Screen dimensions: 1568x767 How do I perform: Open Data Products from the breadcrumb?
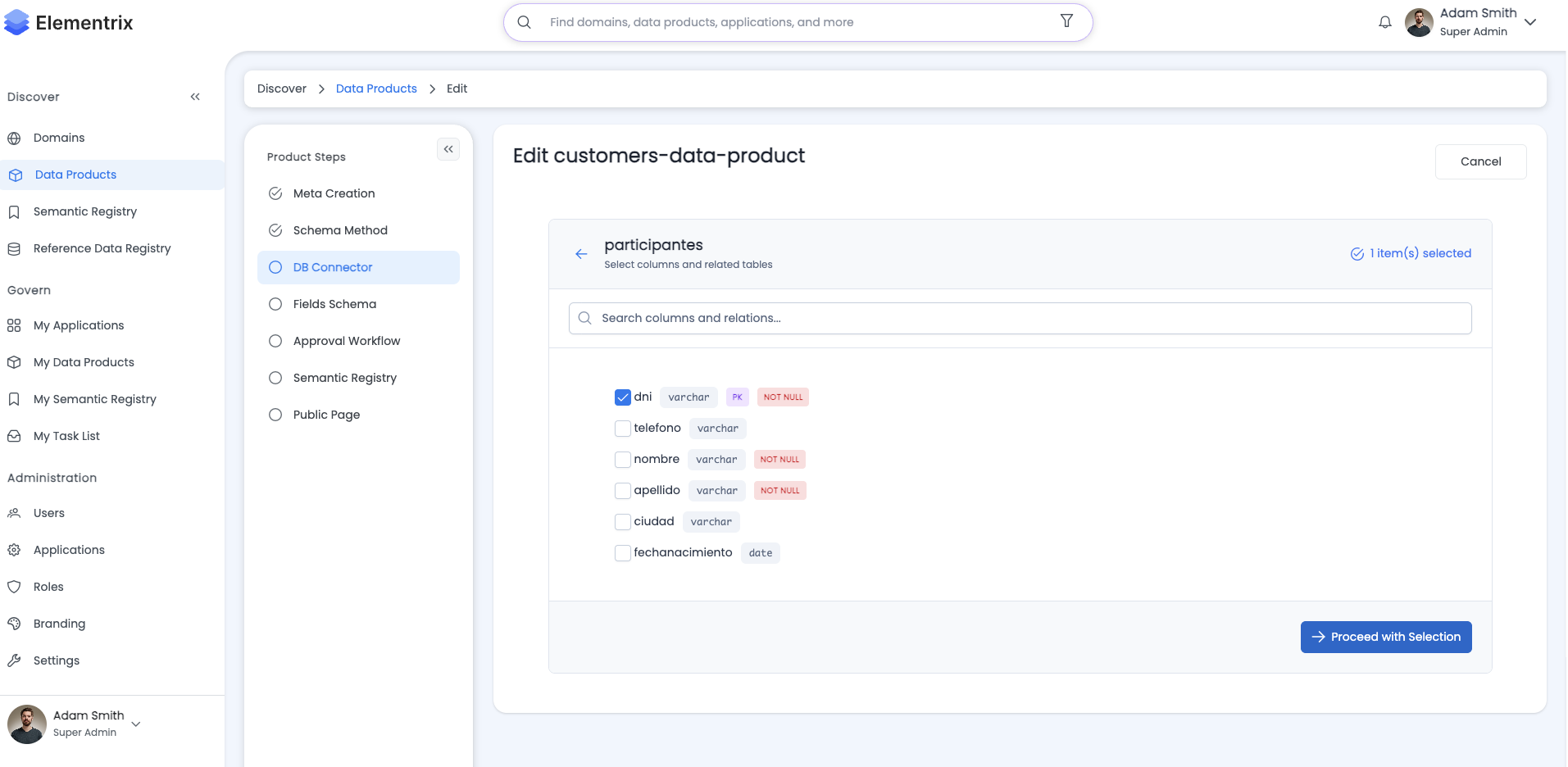click(x=376, y=88)
